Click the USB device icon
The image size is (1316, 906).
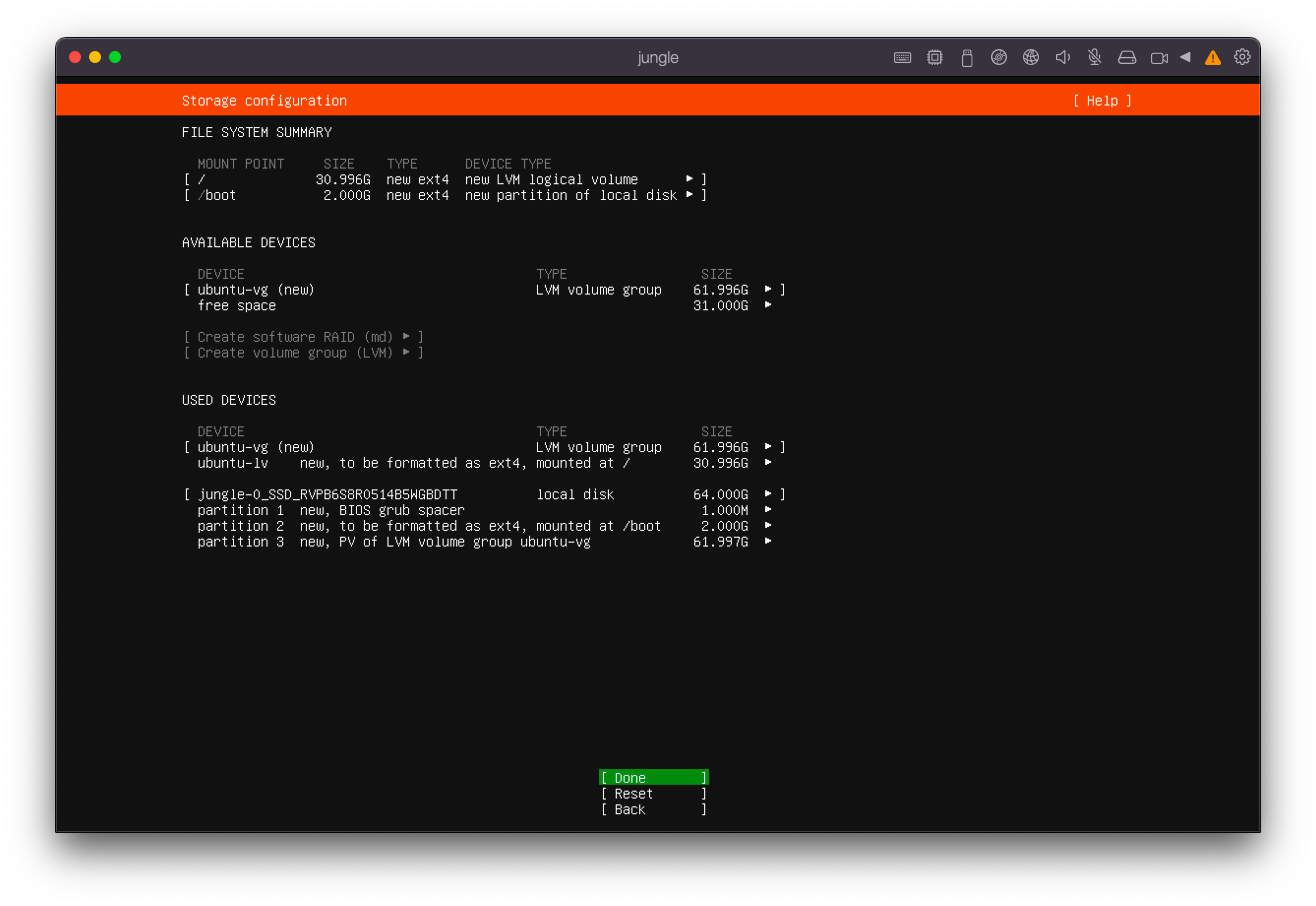(x=967, y=57)
